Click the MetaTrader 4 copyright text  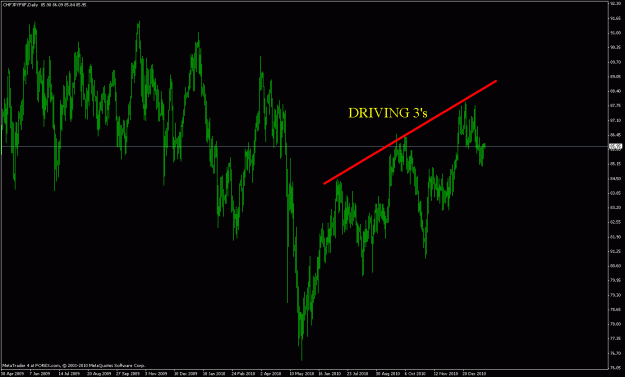[74, 365]
